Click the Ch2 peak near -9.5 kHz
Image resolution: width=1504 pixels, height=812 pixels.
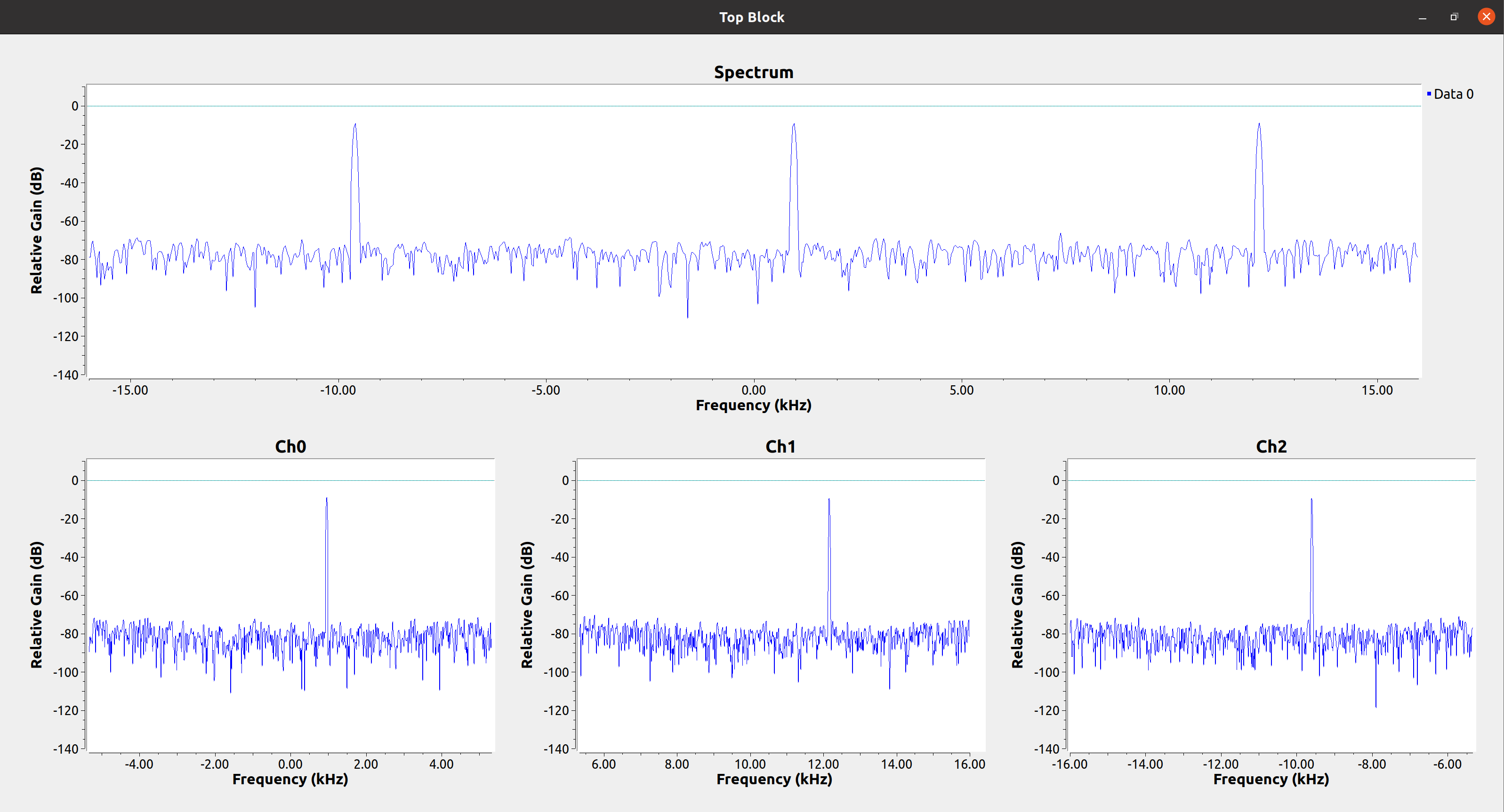tap(1311, 501)
